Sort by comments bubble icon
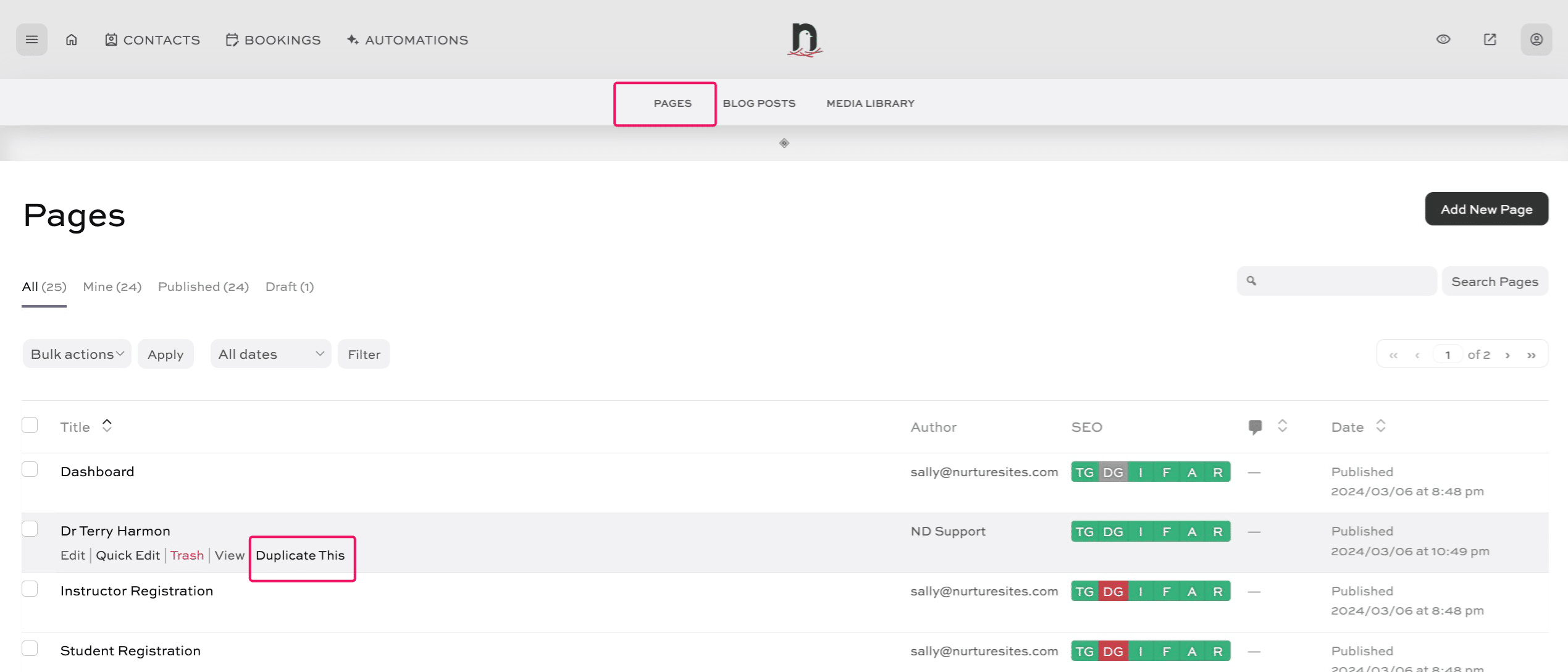 point(1255,427)
